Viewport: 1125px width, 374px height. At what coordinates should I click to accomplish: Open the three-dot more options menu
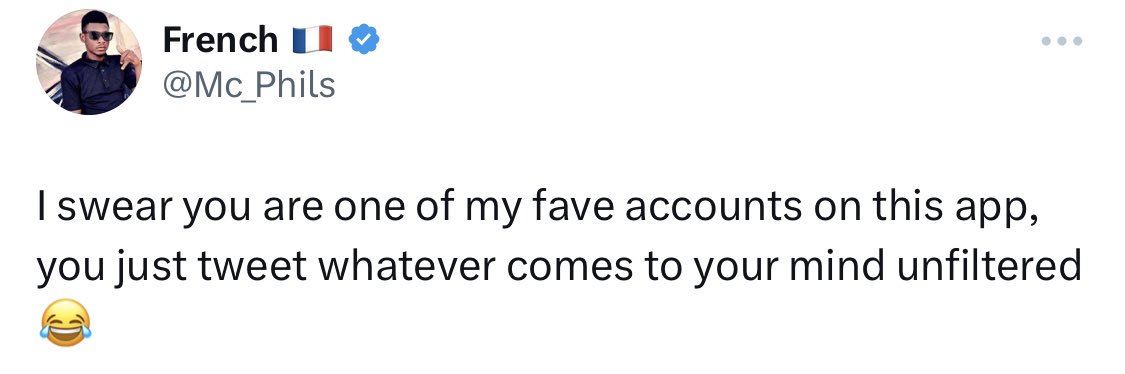(1061, 42)
